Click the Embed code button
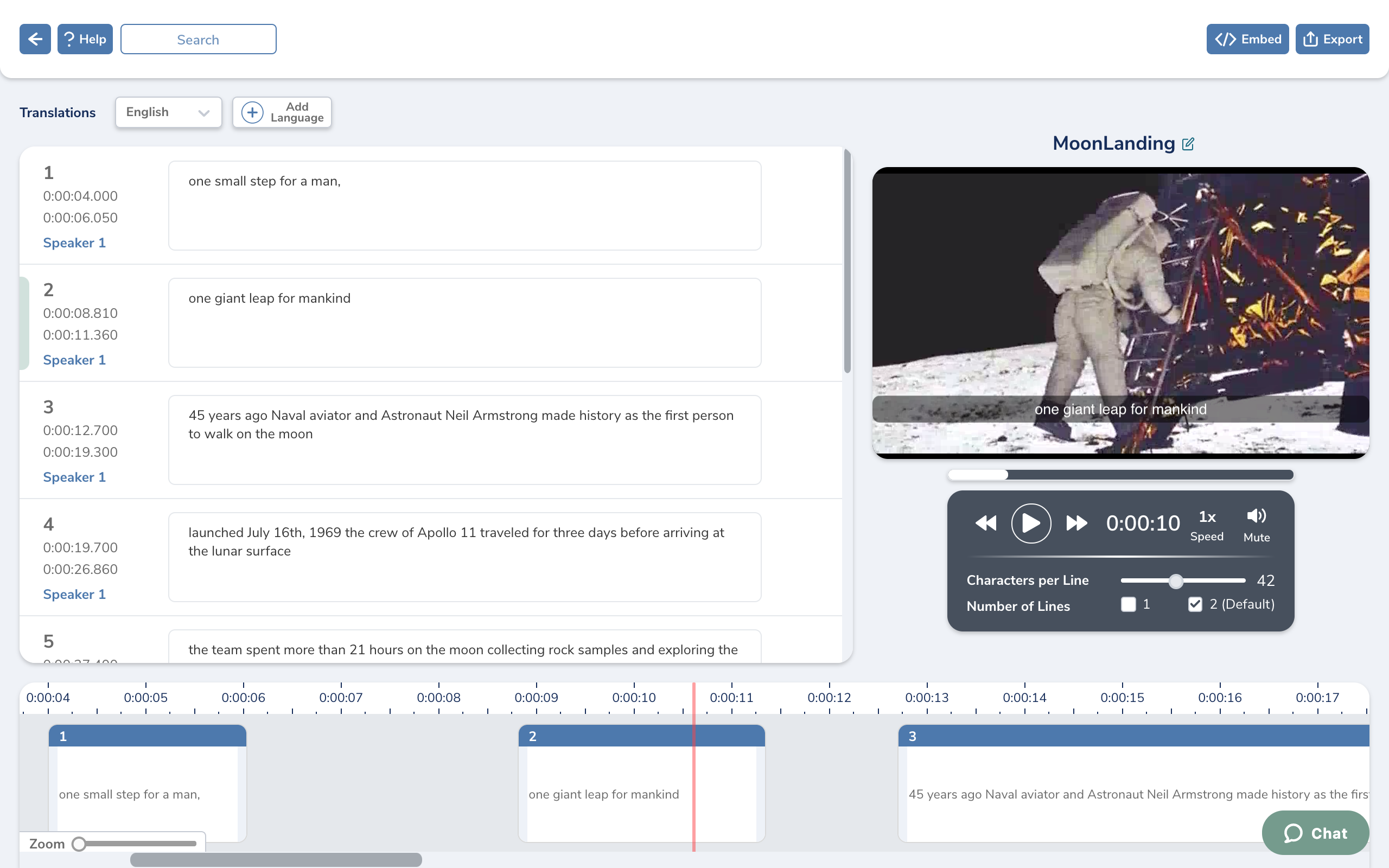1389x868 pixels. tap(1247, 39)
